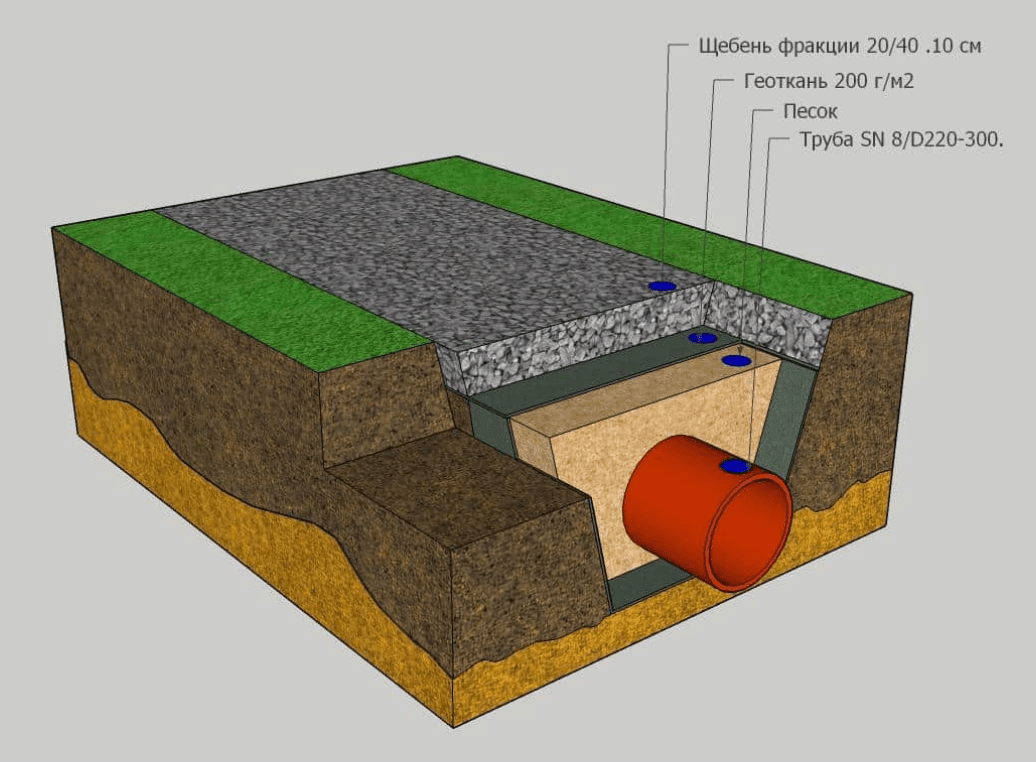Click the blue marker on the red pipe
The image size is (1036, 762).
point(736,466)
